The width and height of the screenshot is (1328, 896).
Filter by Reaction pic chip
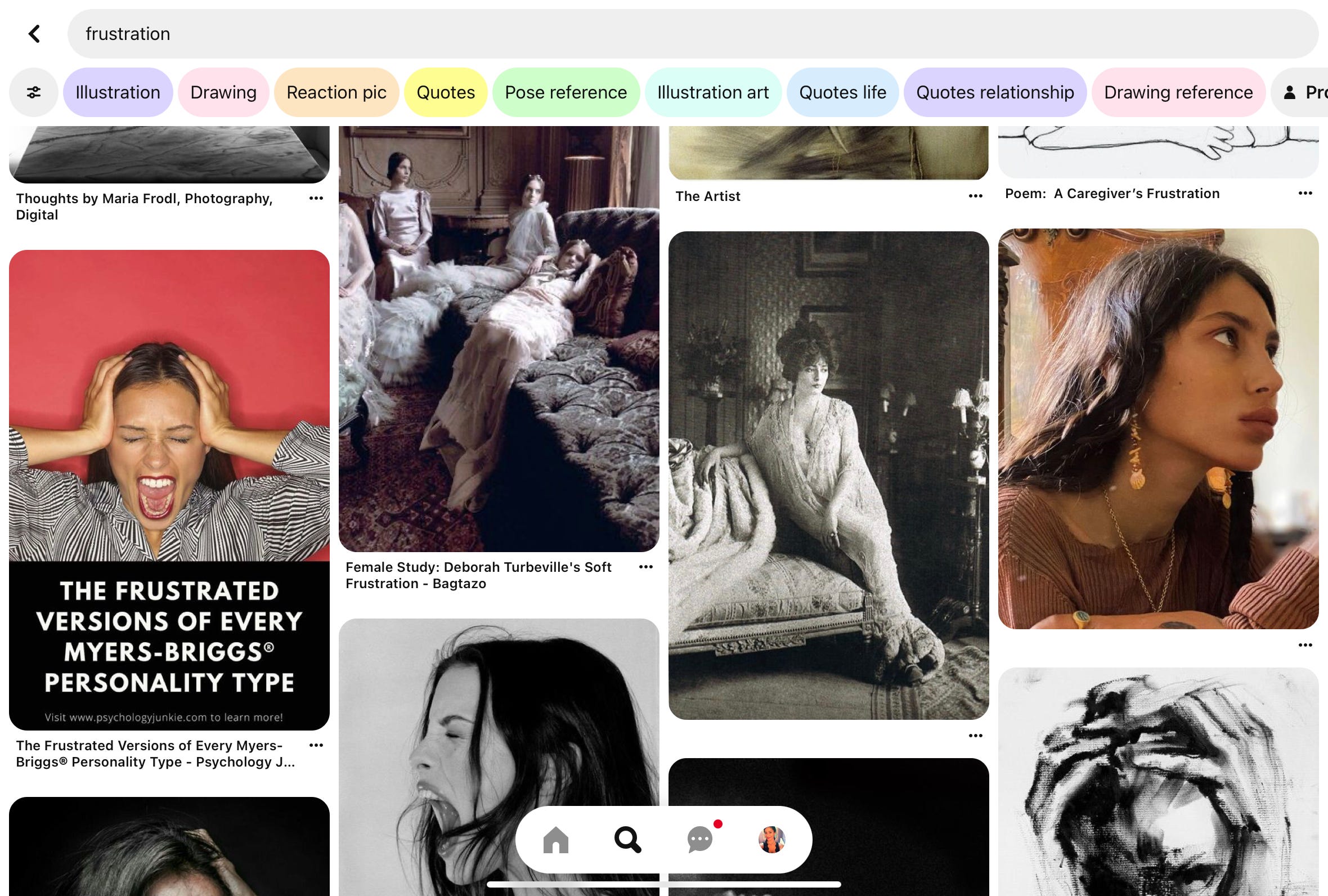[x=337, y=92]
